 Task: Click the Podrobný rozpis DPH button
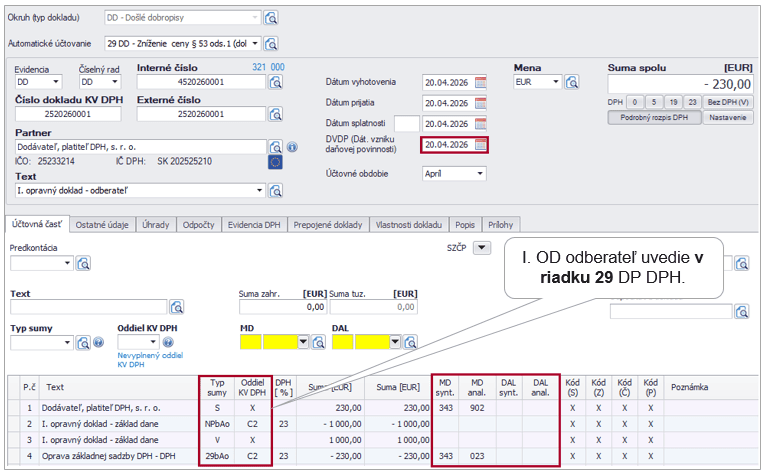653,117
